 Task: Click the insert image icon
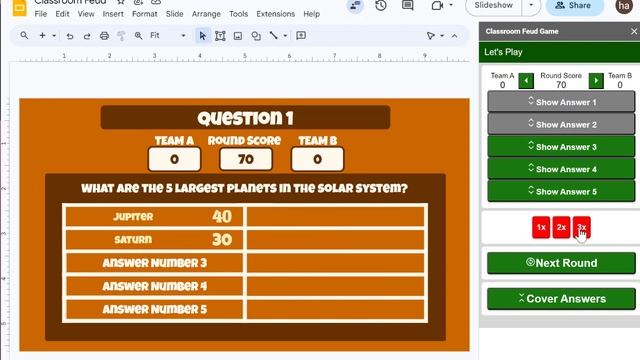238,36
